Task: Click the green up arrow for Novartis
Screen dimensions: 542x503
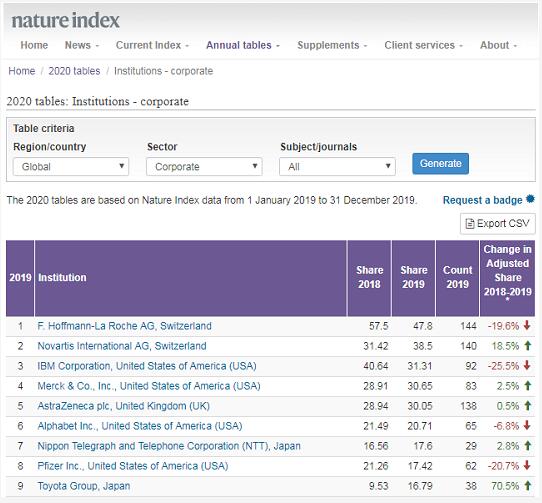Action: [x=528, y=345]
